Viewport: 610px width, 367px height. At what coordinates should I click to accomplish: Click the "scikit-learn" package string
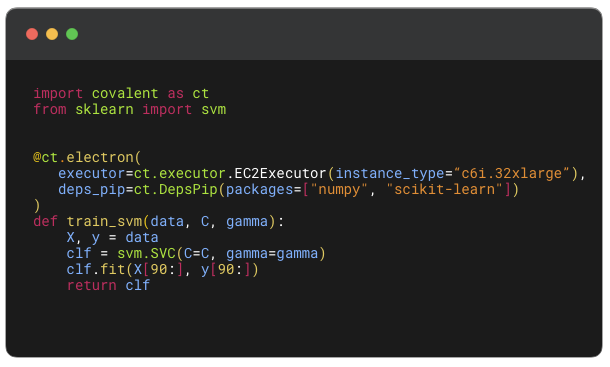444,190
